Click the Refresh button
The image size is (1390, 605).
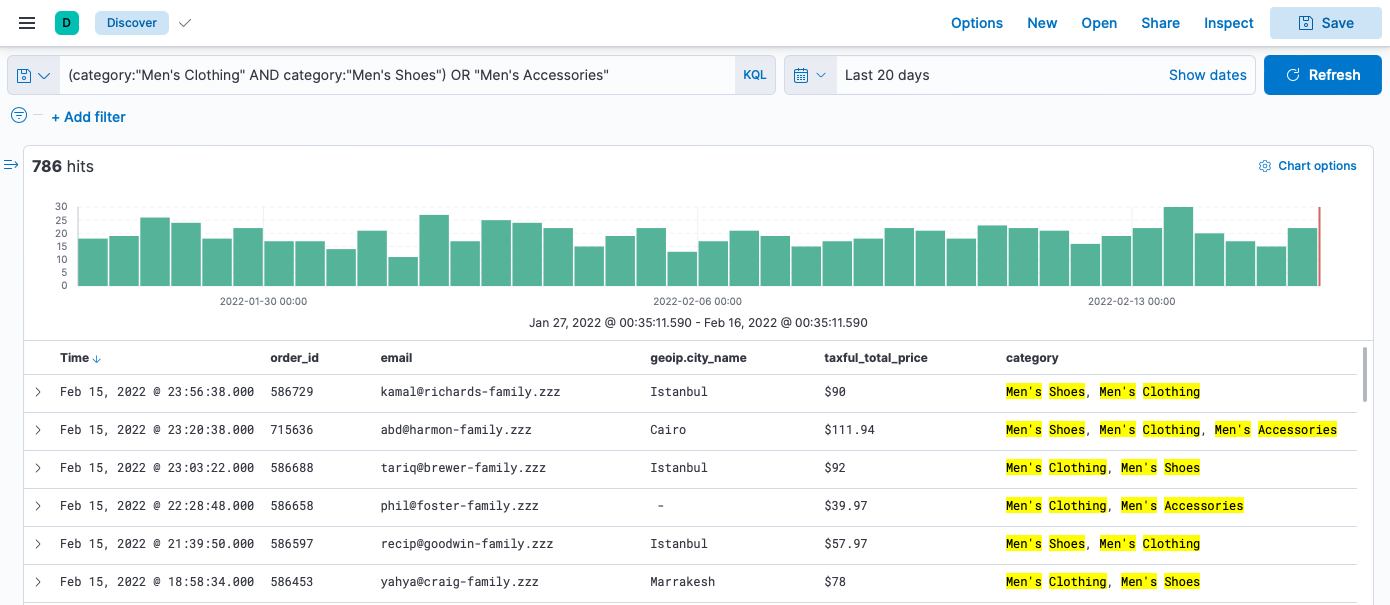click(x=1322, y=75)
